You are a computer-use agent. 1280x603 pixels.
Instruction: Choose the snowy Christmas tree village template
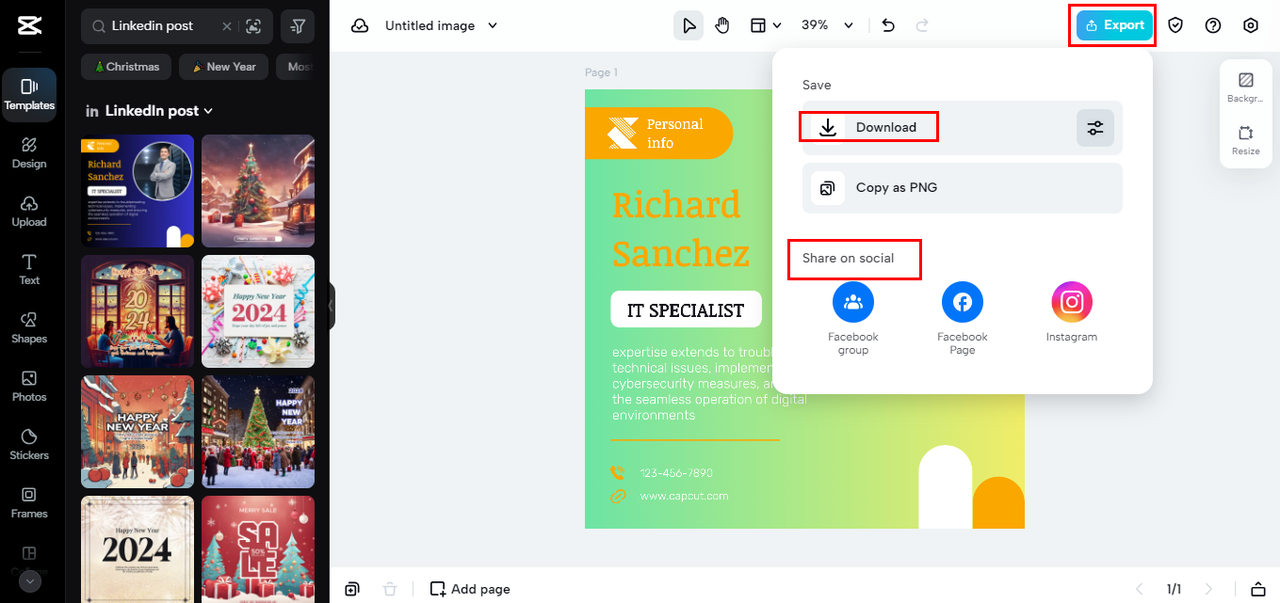pyautogui.click(x=258, y=191)
